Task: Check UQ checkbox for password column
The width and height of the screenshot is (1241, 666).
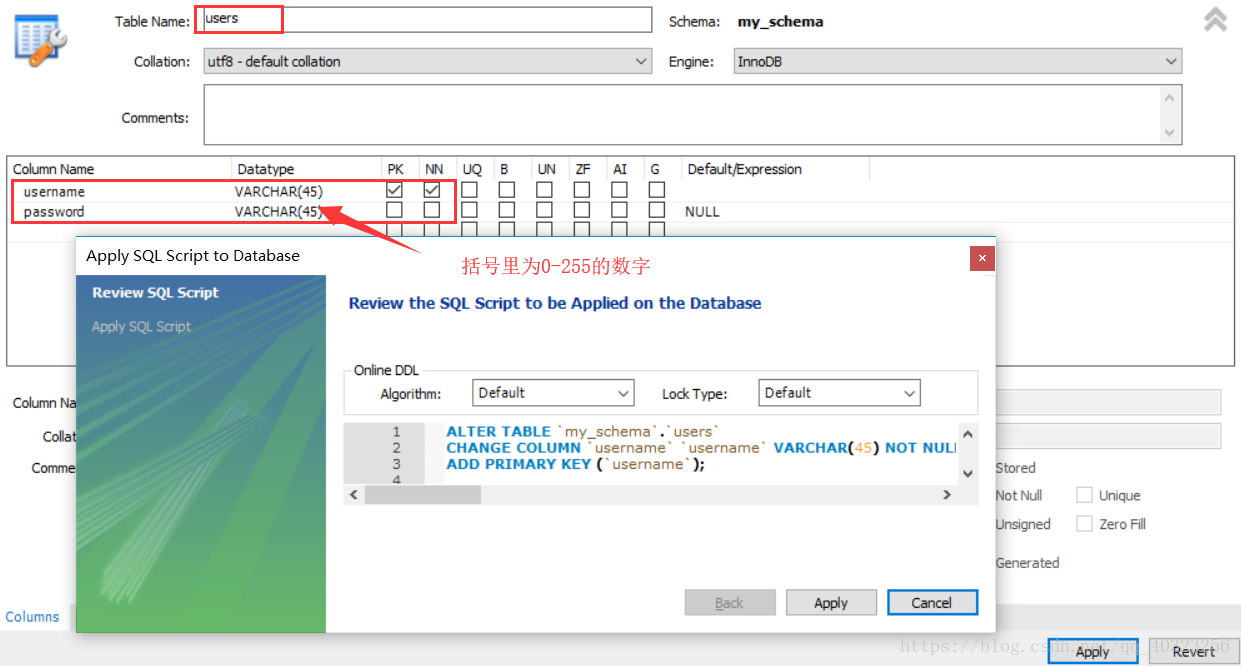Action: point(470,210)
